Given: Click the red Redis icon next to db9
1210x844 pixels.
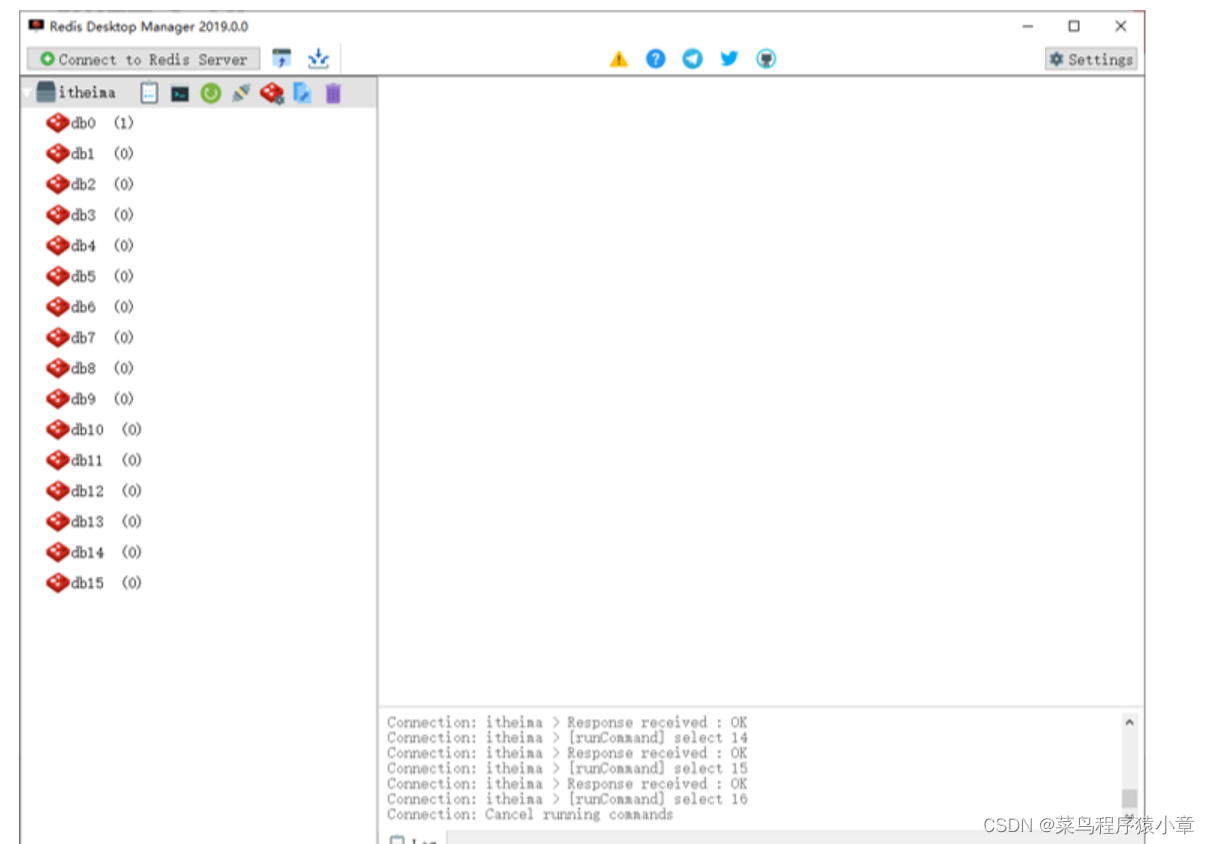Looking at the screenshot, I should coord(58,399).
